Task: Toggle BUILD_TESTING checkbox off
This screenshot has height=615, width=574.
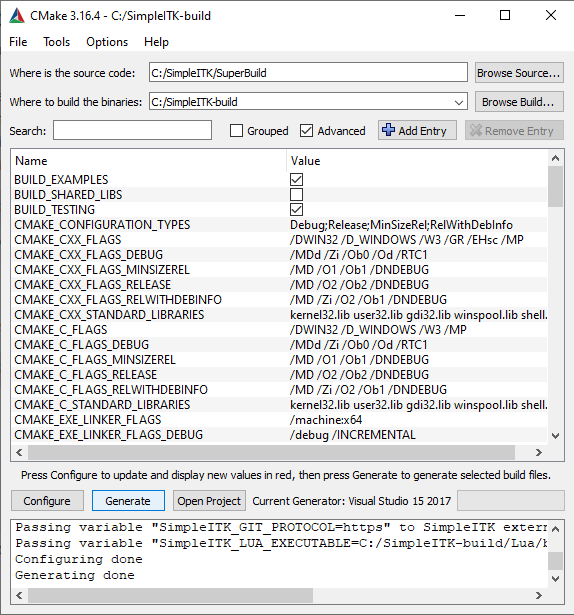Action: coord(297,209)
